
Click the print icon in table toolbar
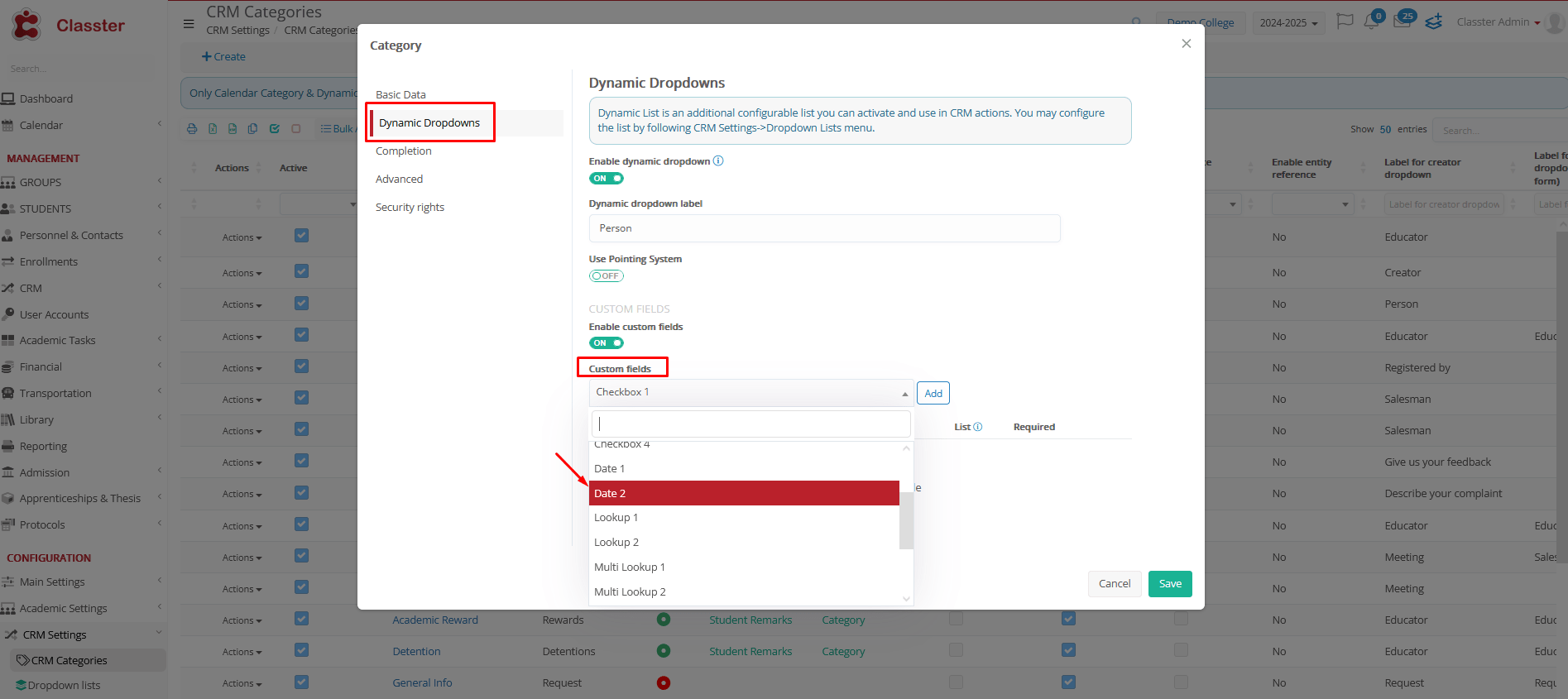click(x=192, y=129)
